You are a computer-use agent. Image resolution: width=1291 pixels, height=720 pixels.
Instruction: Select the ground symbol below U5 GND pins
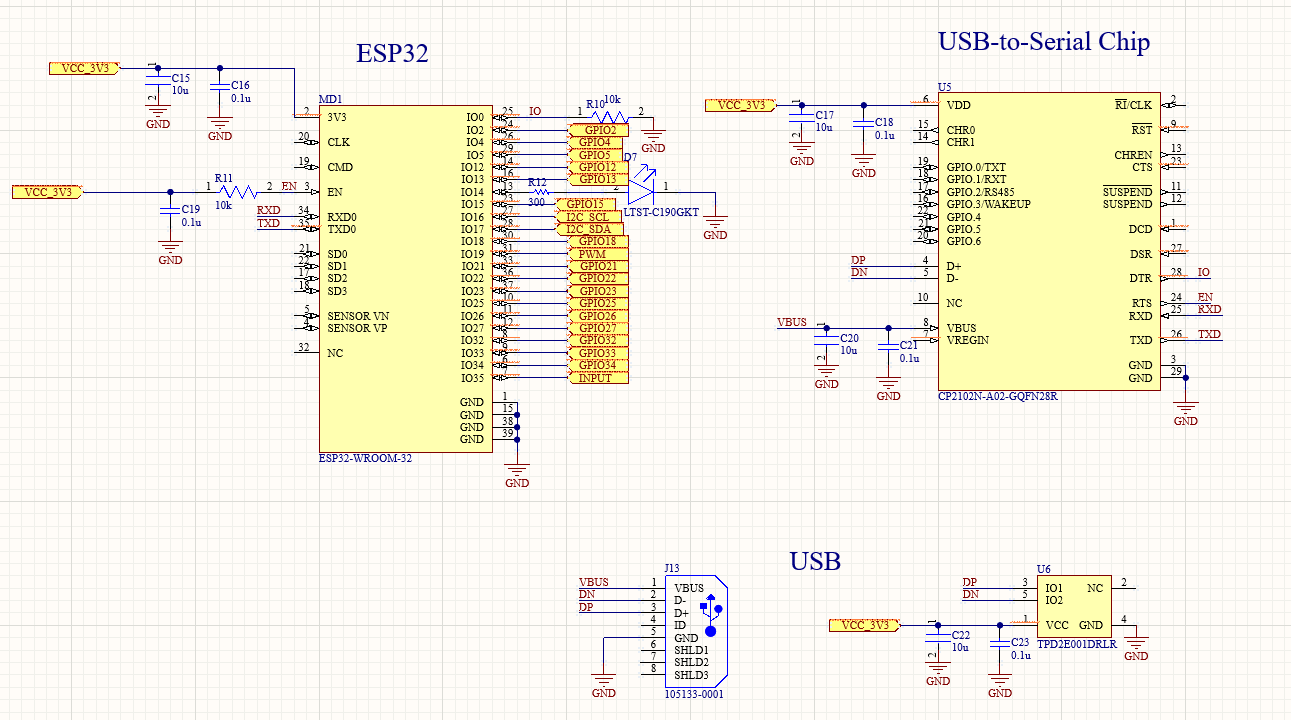1185,412
